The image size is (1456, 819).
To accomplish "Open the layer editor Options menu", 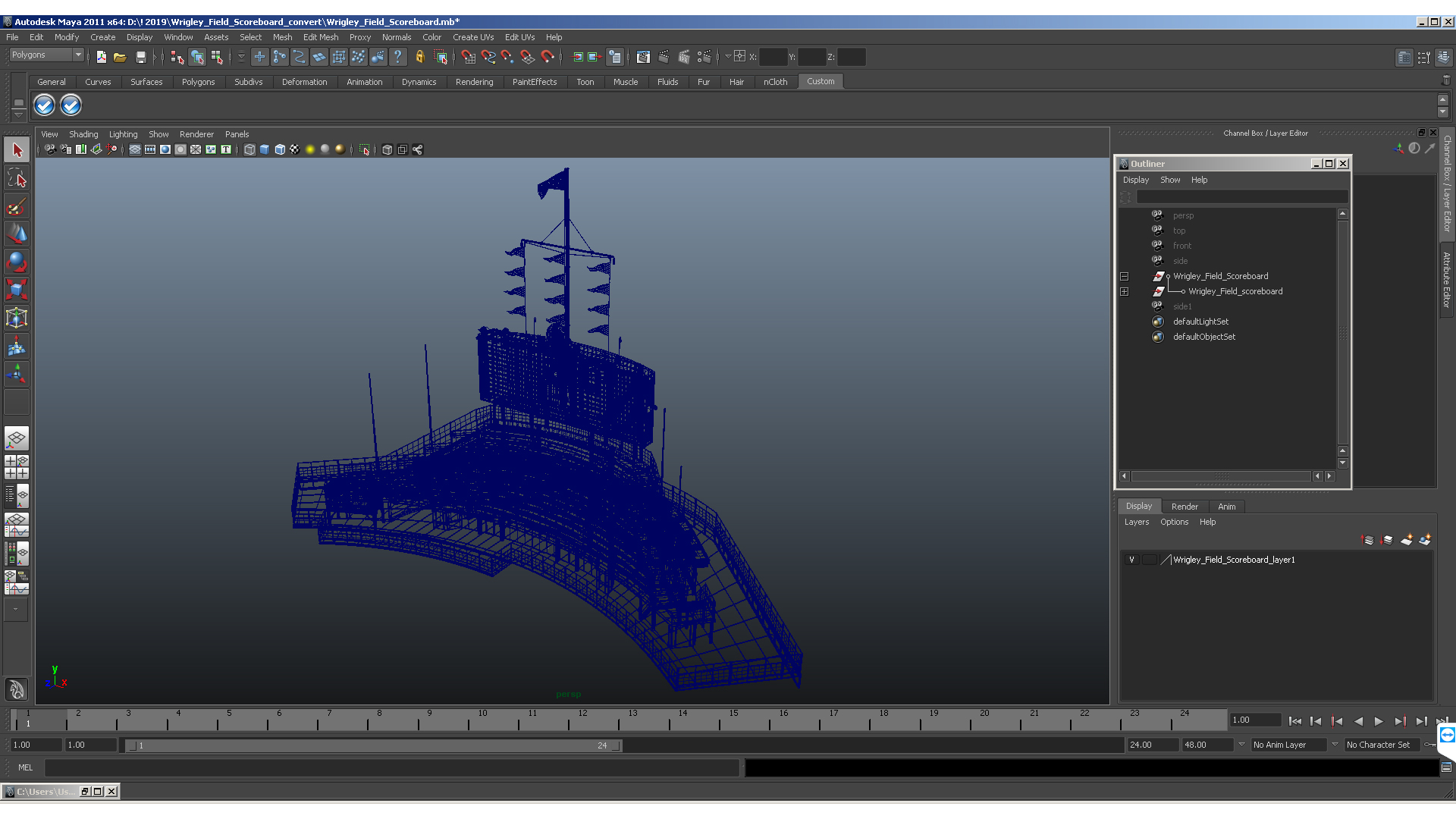I will click(1174, 522).
